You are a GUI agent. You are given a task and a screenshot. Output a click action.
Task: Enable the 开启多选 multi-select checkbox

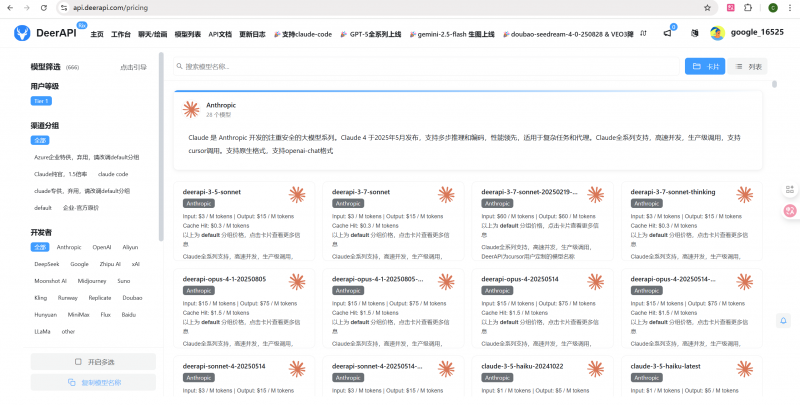point(93,361)
